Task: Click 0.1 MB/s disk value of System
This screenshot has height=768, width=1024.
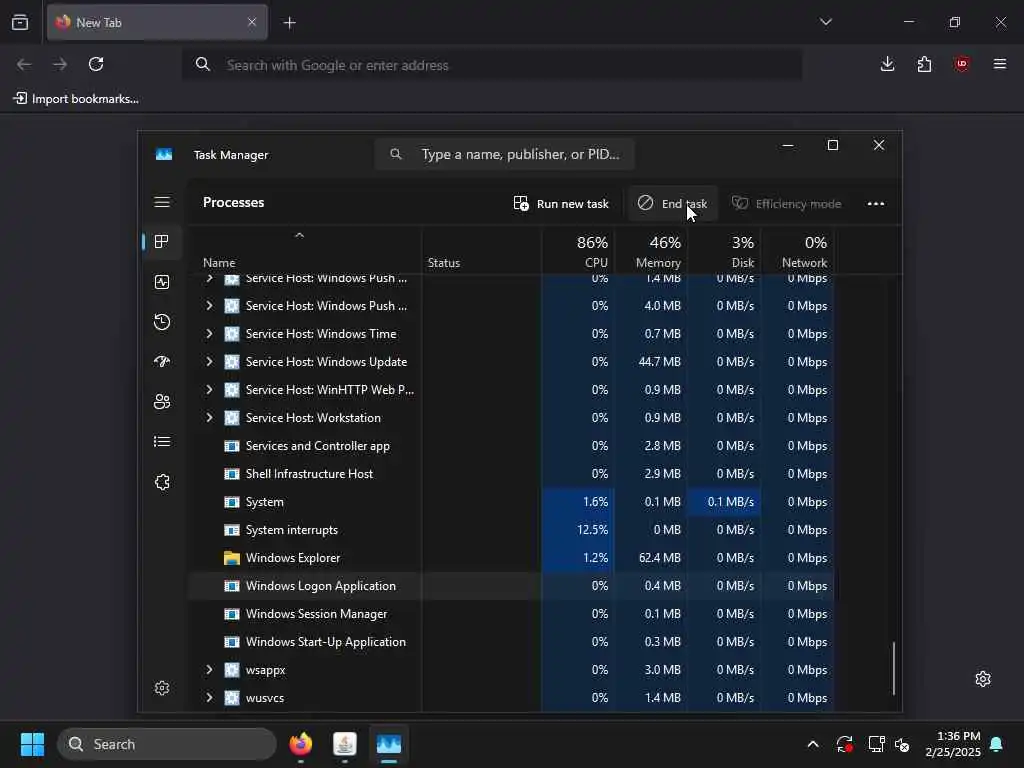Action: pos(730,502)
